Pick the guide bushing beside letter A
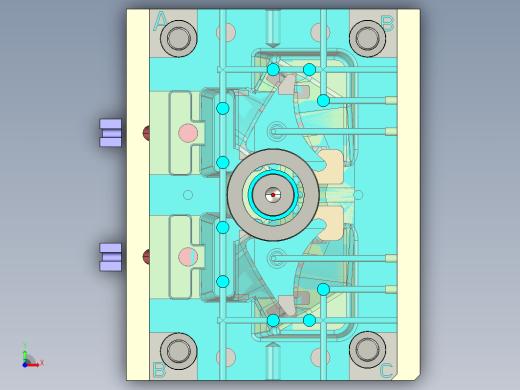This screenshot has height=390, width=520. (x=179, y=39)
